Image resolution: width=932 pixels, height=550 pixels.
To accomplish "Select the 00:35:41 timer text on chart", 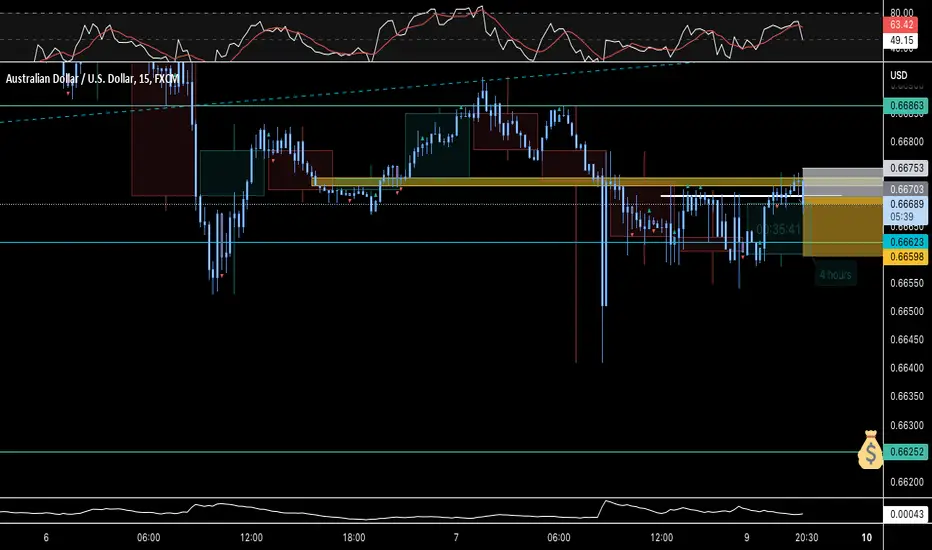I will pos(778,230).
